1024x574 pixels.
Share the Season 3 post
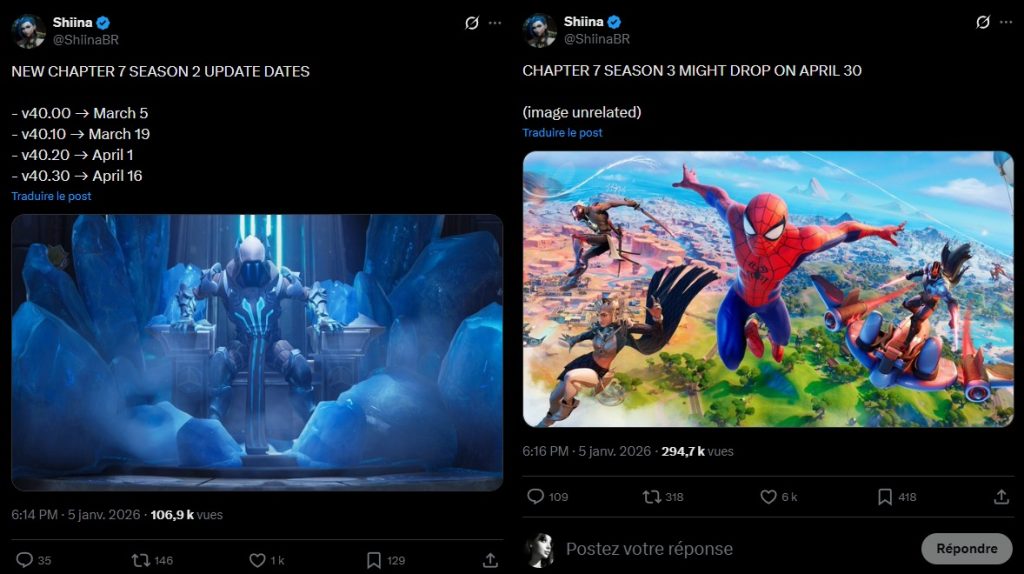1001,496
